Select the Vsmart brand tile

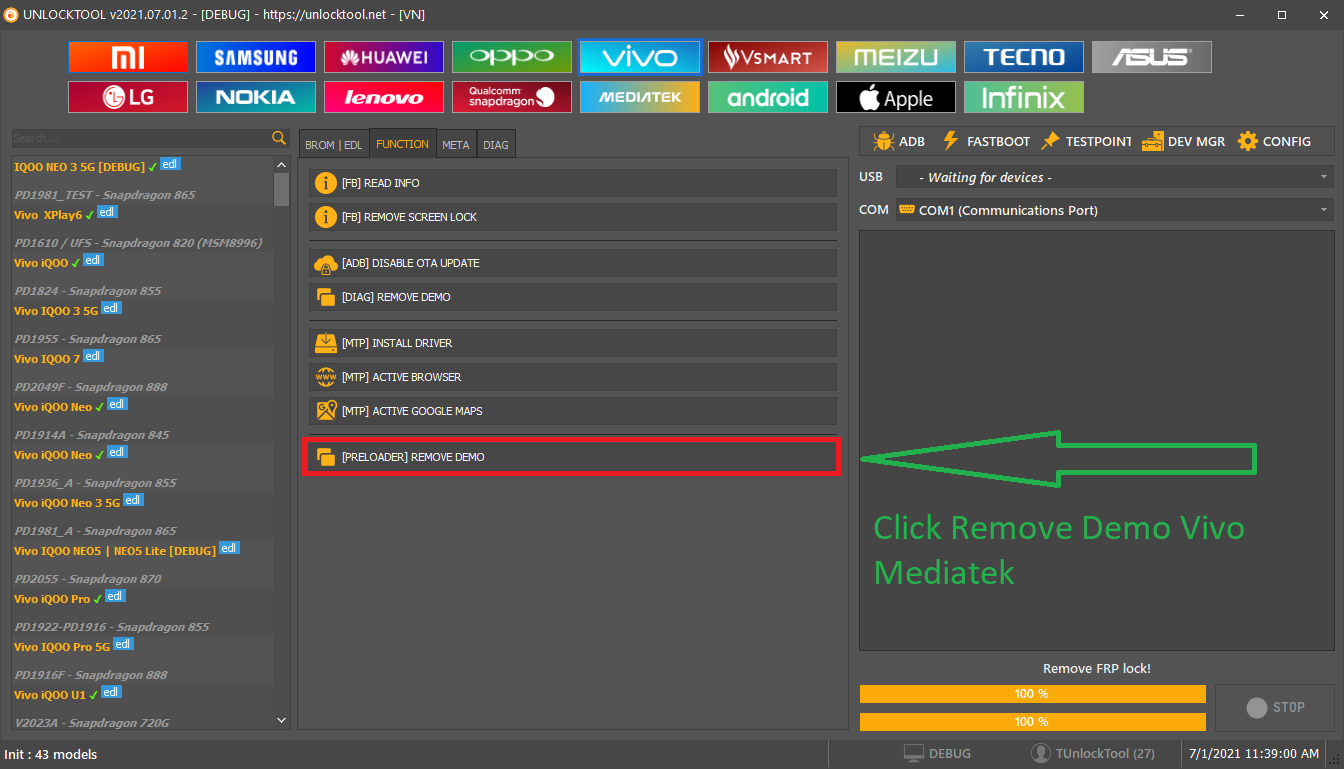[768, 57]
